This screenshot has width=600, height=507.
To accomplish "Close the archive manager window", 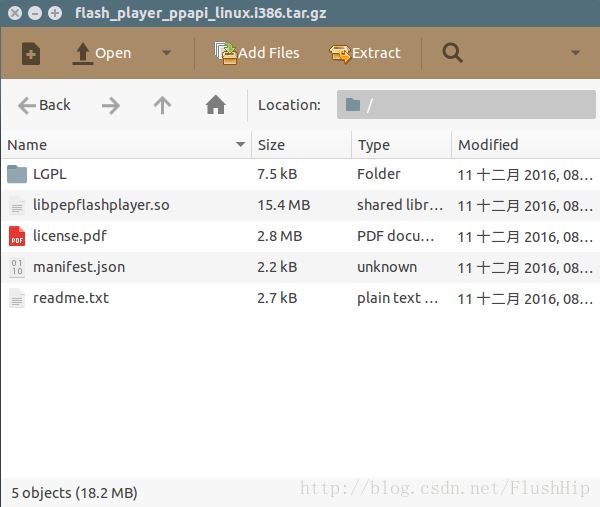I will [15, 13].
